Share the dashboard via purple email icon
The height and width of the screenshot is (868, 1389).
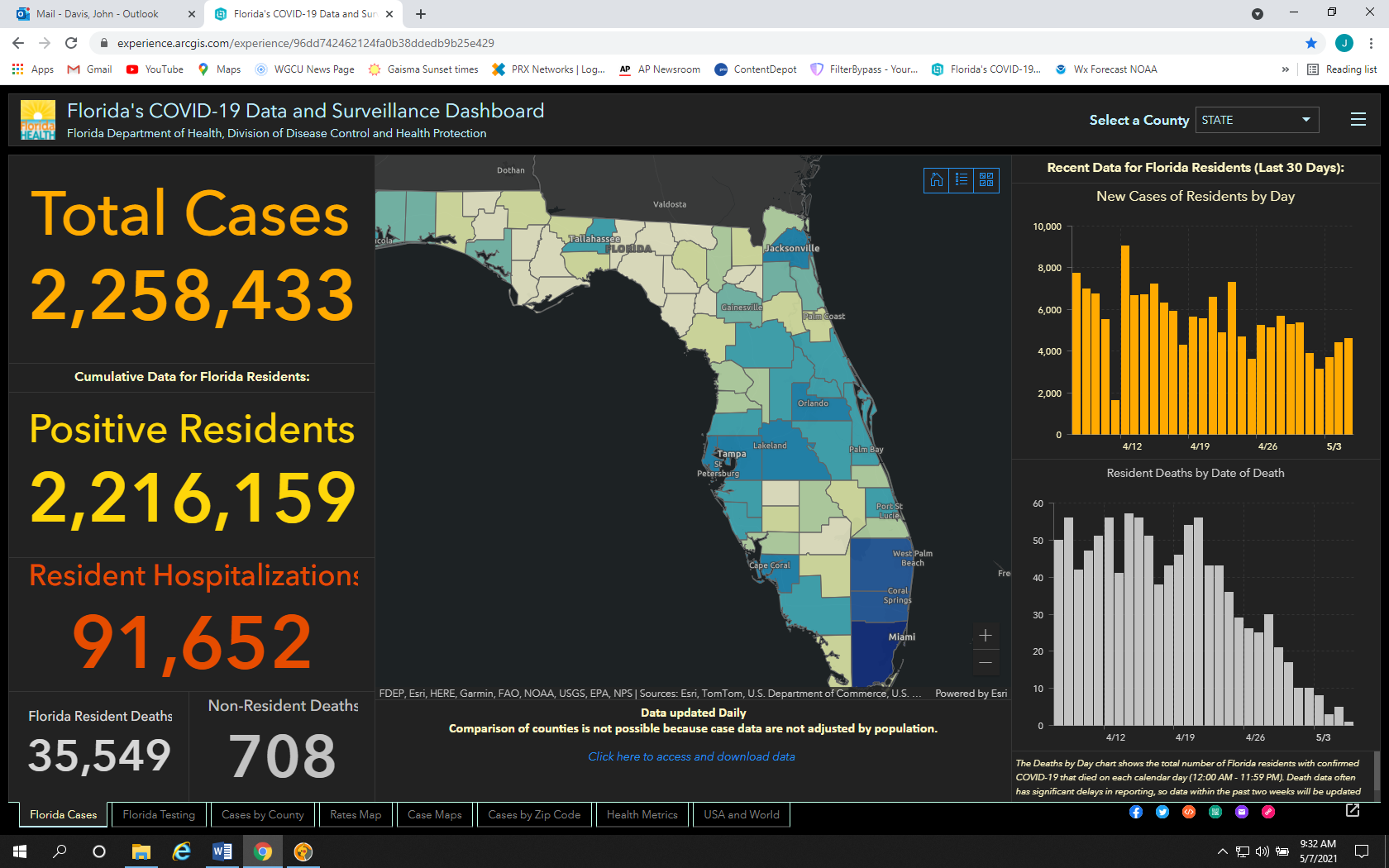tap(1242, 812)
